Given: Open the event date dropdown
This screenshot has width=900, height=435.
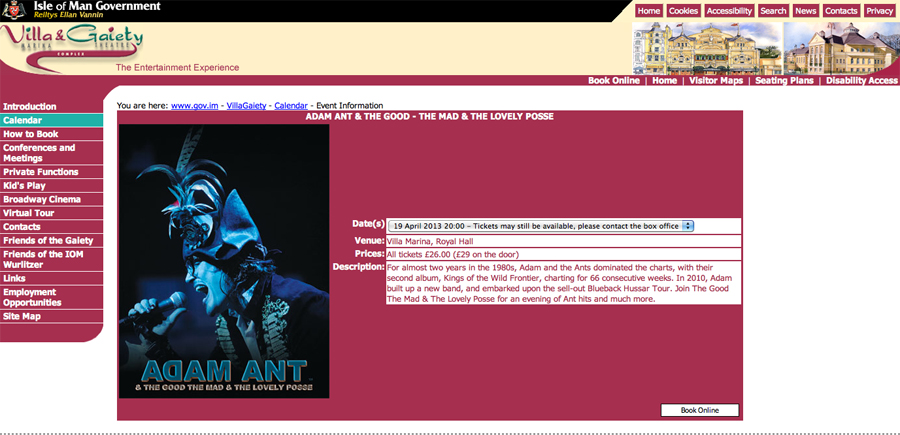Looking at the screenshot, I should 540,226.
